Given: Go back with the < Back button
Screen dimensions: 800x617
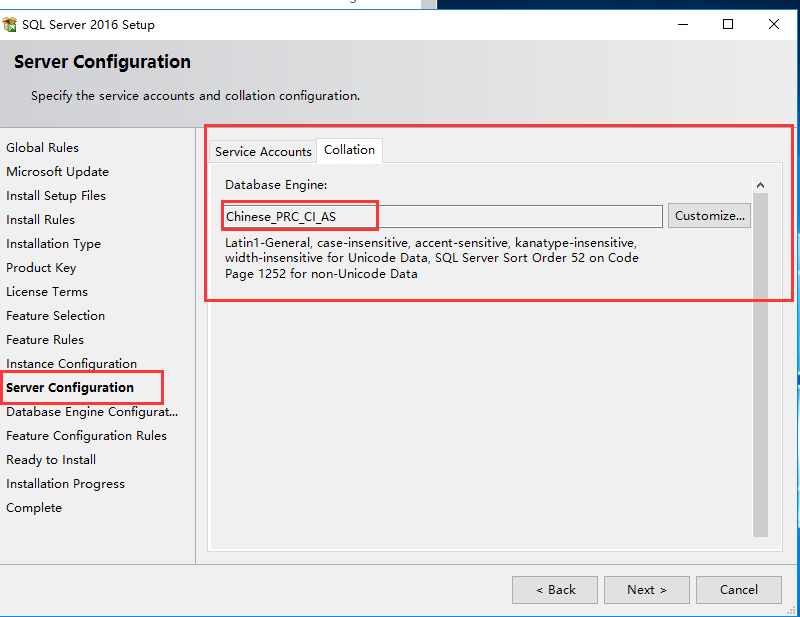Looking at the screenshot, I should point(555,590).
